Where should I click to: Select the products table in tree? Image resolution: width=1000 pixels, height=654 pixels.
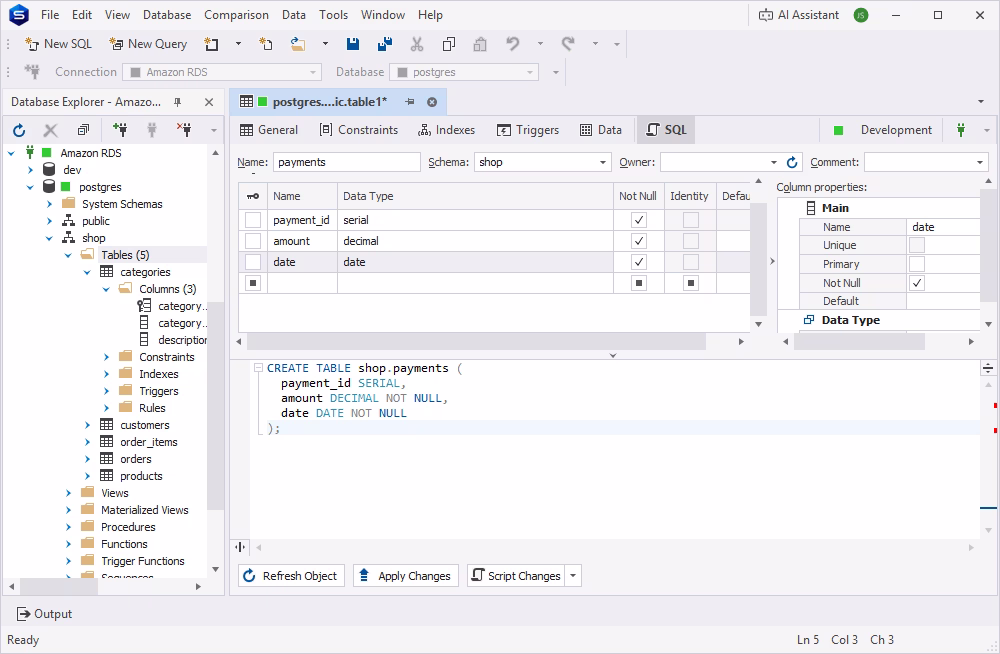pos(141,476)
